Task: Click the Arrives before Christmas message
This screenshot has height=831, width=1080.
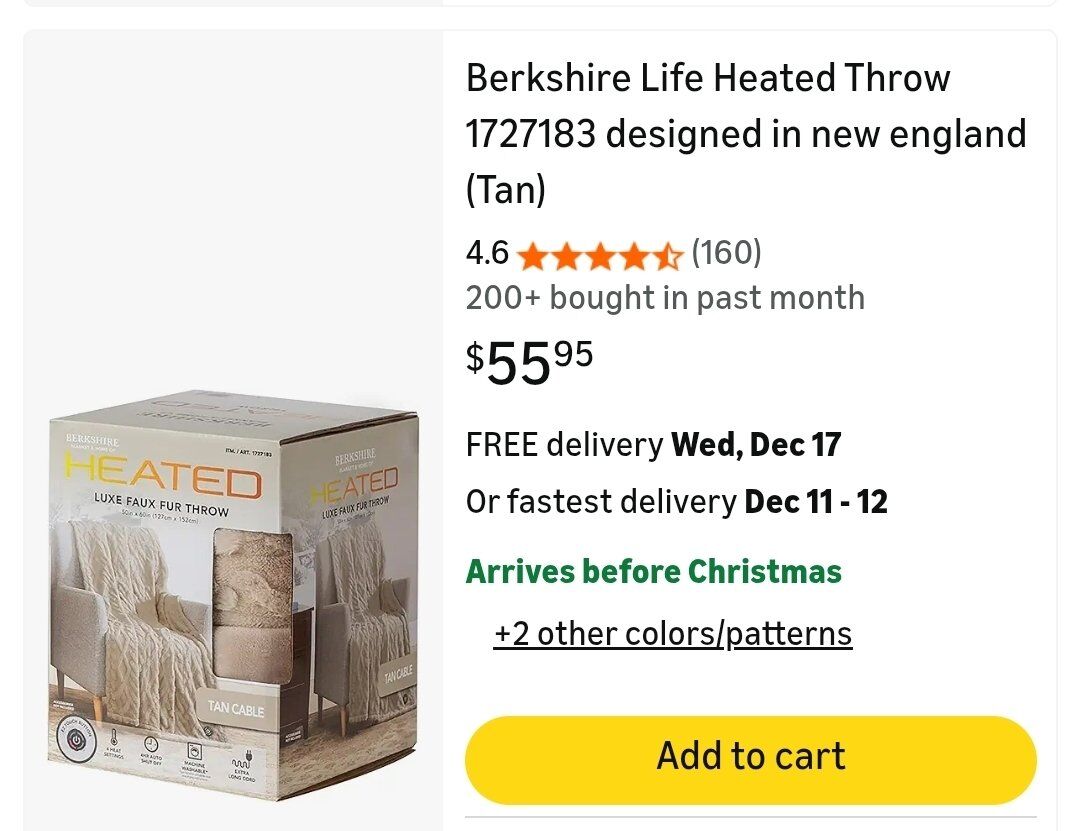Action: 653,572
